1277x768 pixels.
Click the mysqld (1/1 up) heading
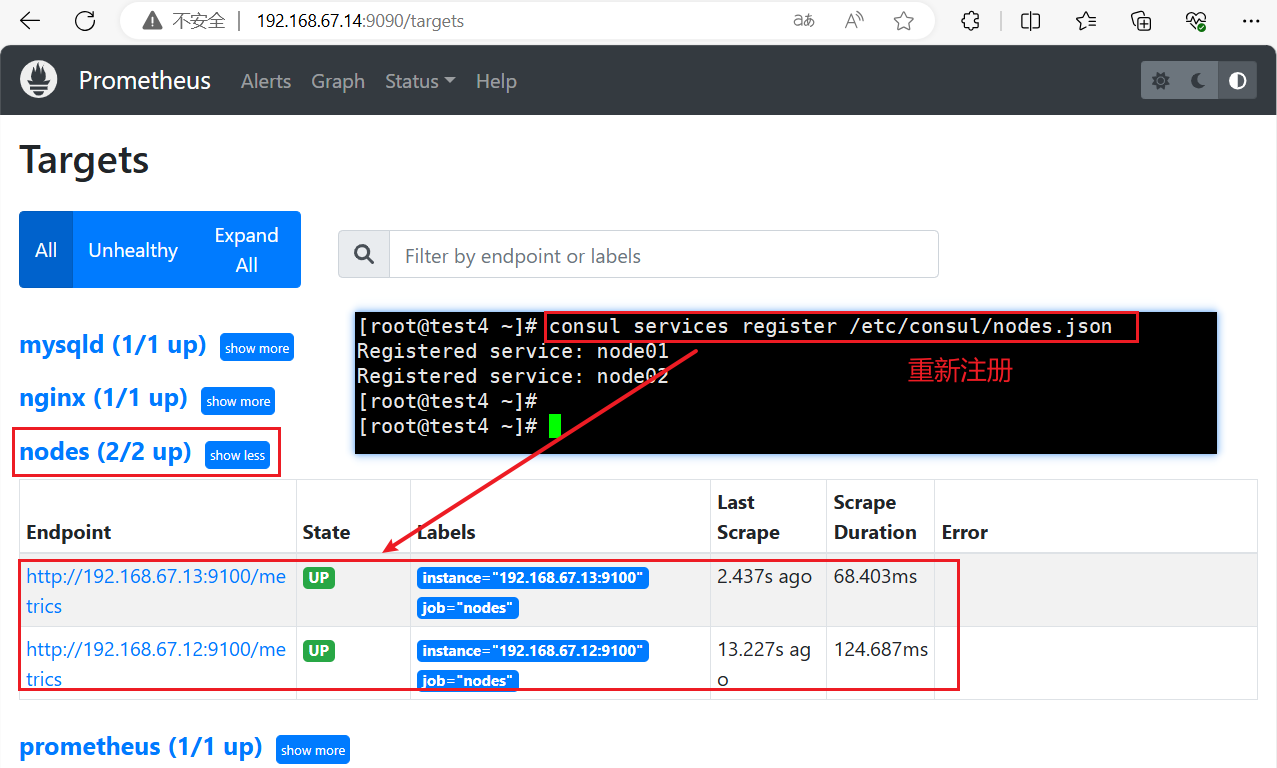[113, 345]
